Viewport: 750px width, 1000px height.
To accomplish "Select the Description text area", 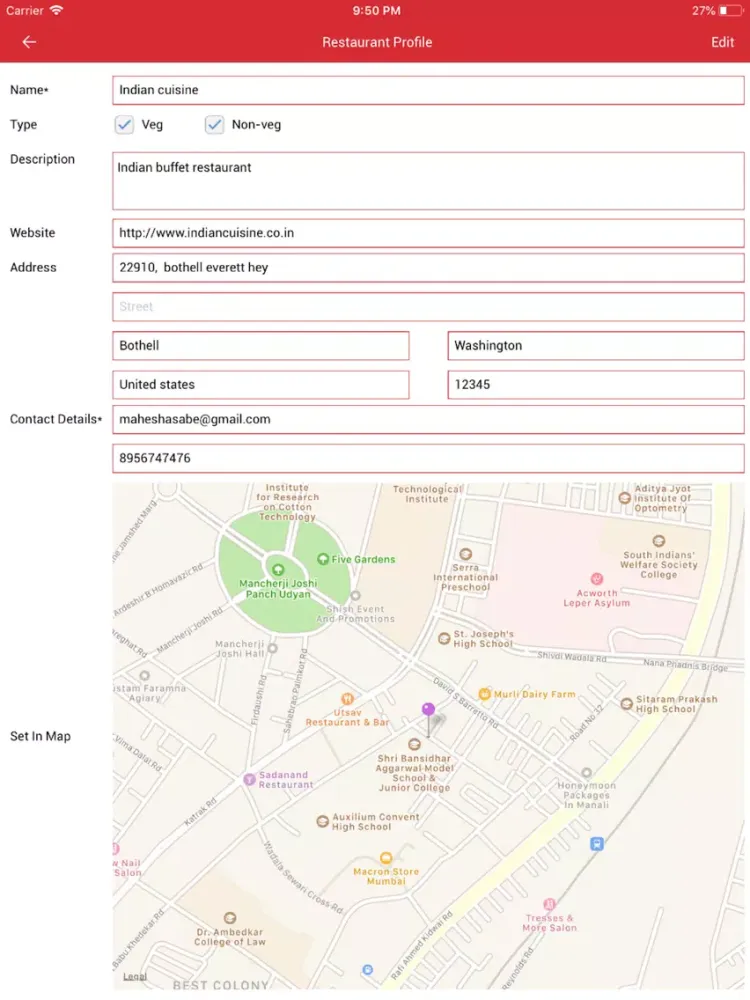I will pos(428,180).
